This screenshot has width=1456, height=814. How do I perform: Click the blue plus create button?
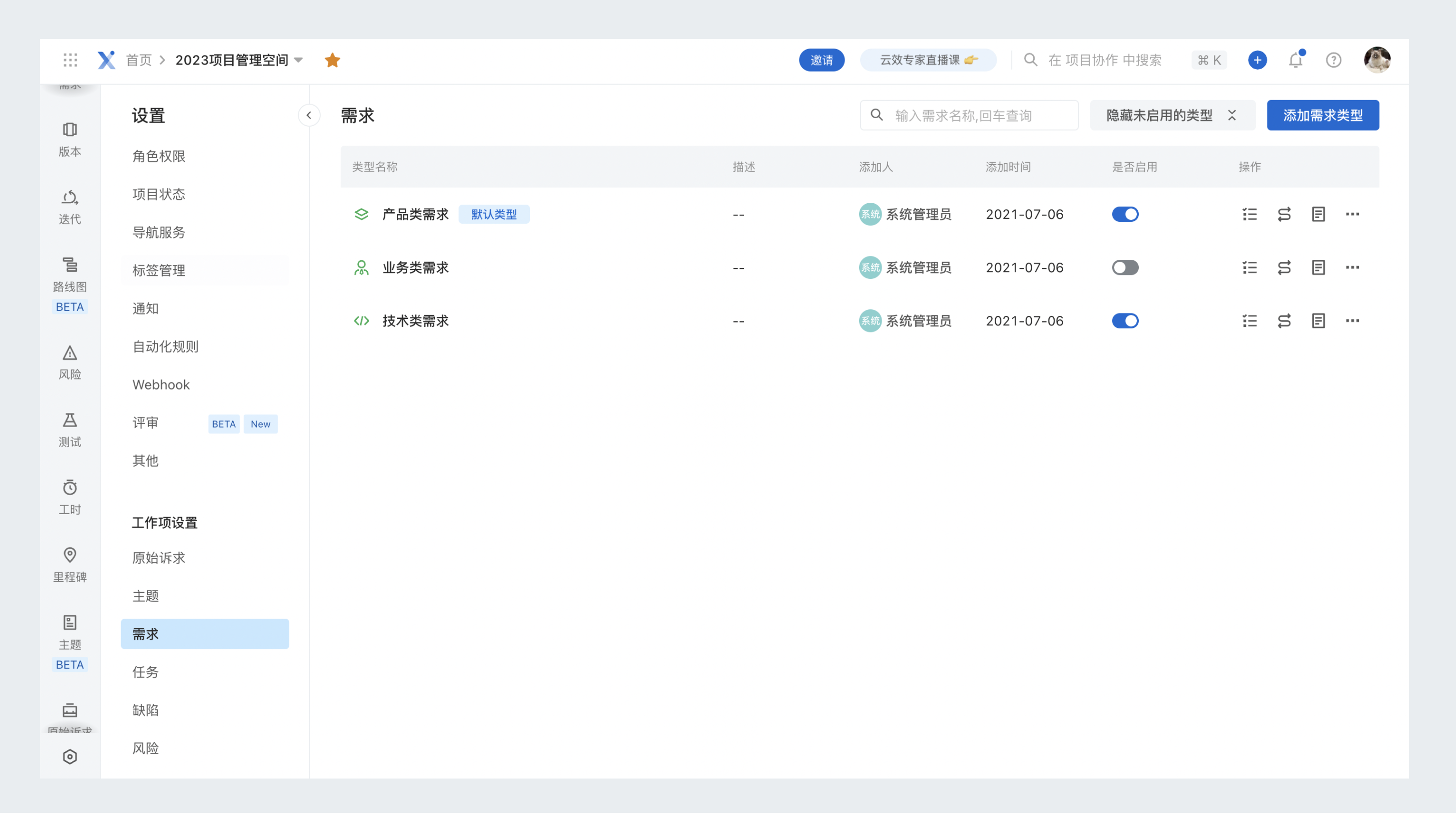pos(1257,60)
